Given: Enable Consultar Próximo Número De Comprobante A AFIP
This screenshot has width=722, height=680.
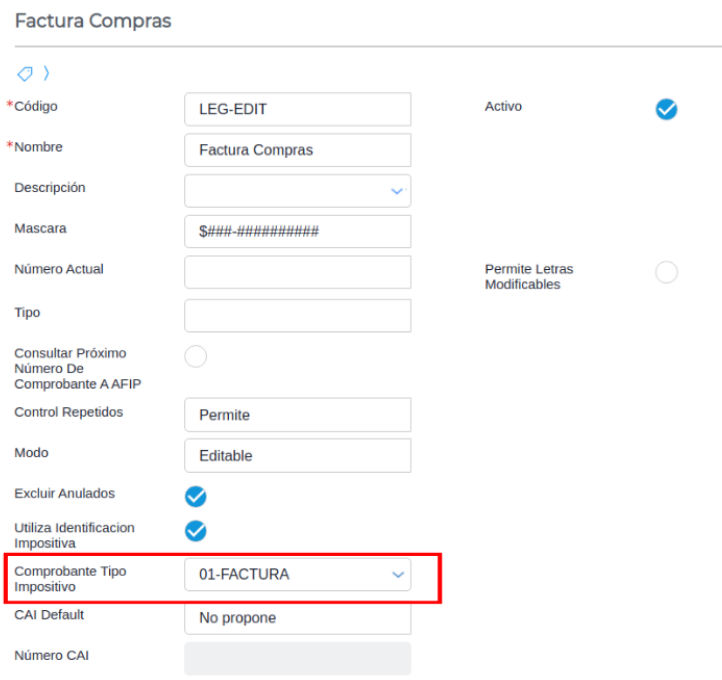Looking at the screenshot, I should click(x=196, y=356).
